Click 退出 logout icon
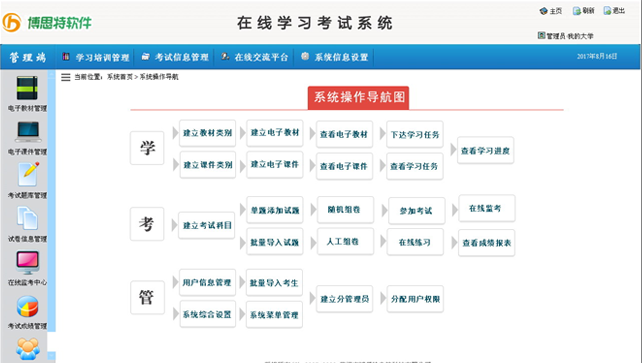The width and height of the screenshot is (642, 363). pos(607,11)
